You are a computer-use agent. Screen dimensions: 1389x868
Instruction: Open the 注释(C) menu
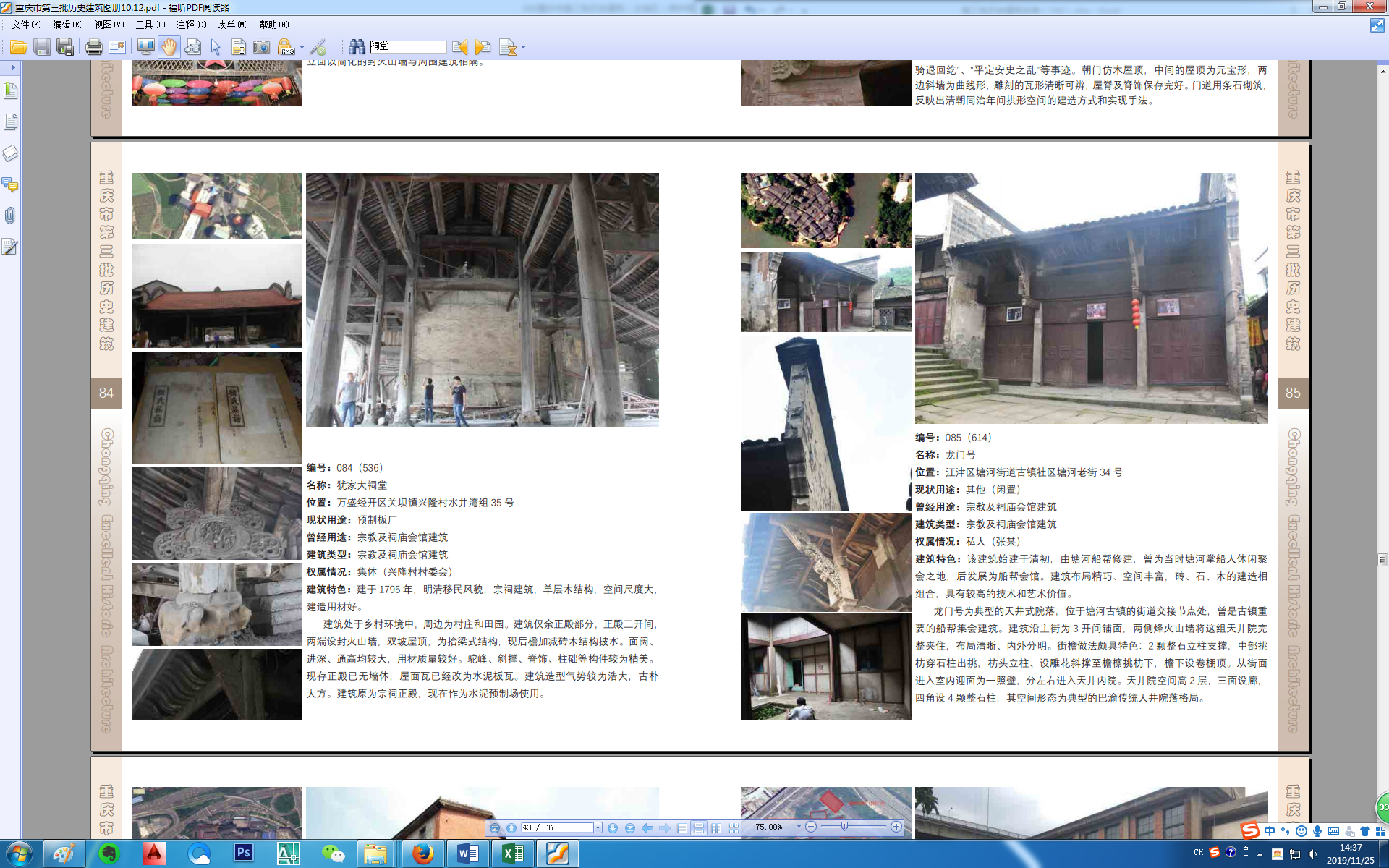[x=192, y=25]
